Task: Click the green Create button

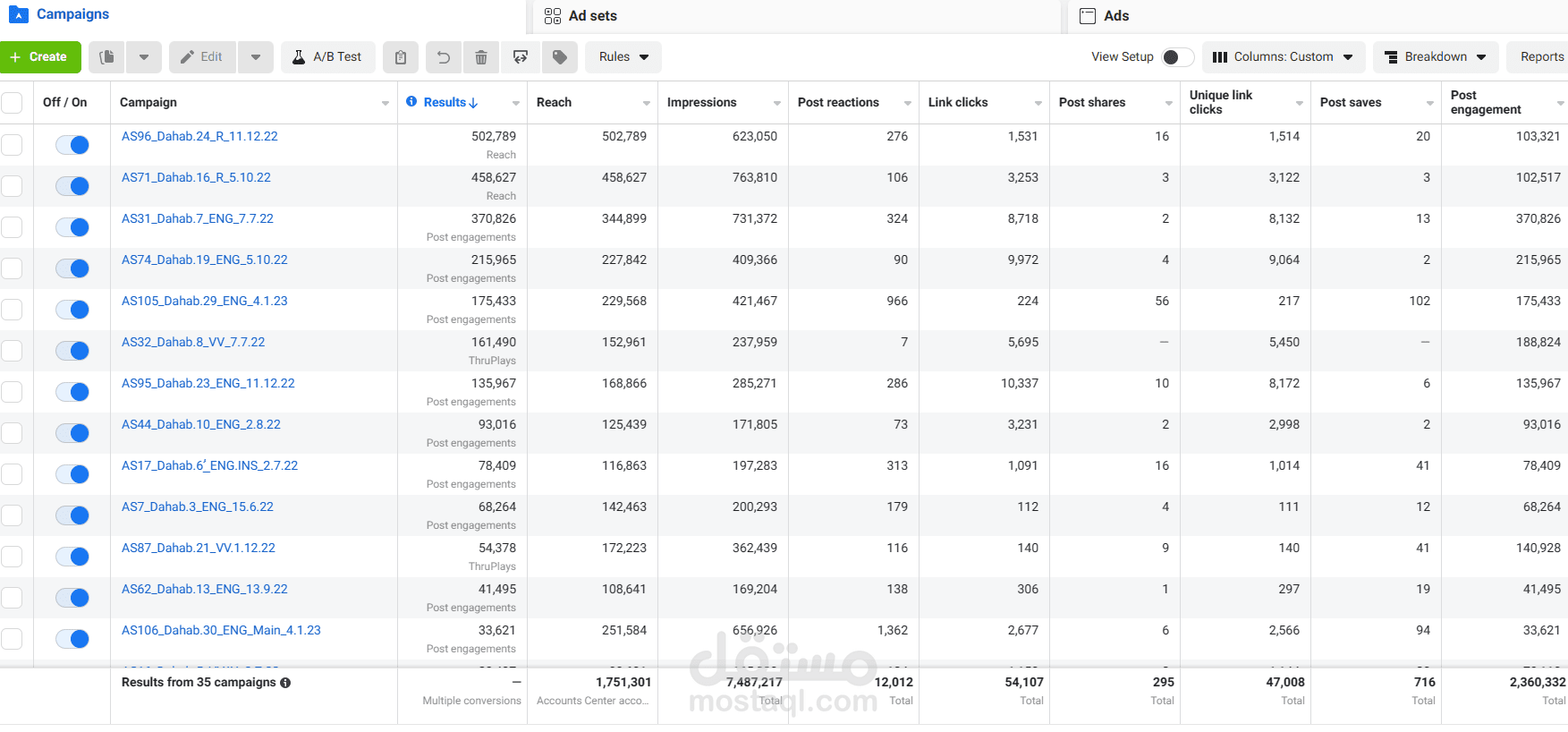Action: coord(40,57)
